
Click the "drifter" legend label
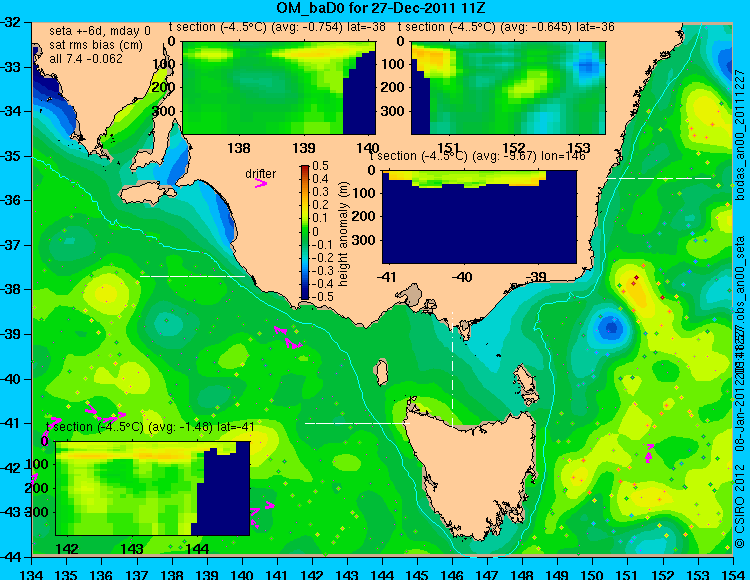260,174
